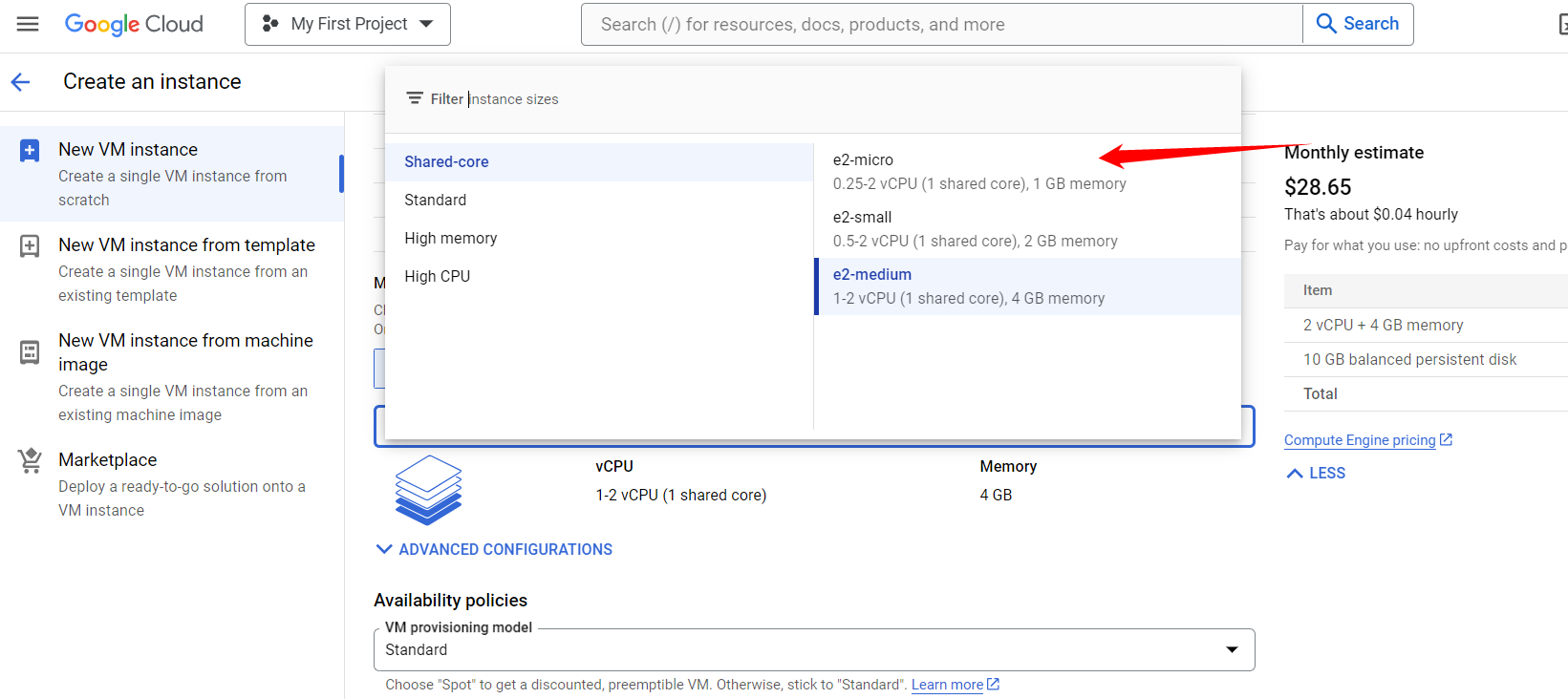Click the filter icon in the dropdown
1568x699 pixels.
click(415, 98)
